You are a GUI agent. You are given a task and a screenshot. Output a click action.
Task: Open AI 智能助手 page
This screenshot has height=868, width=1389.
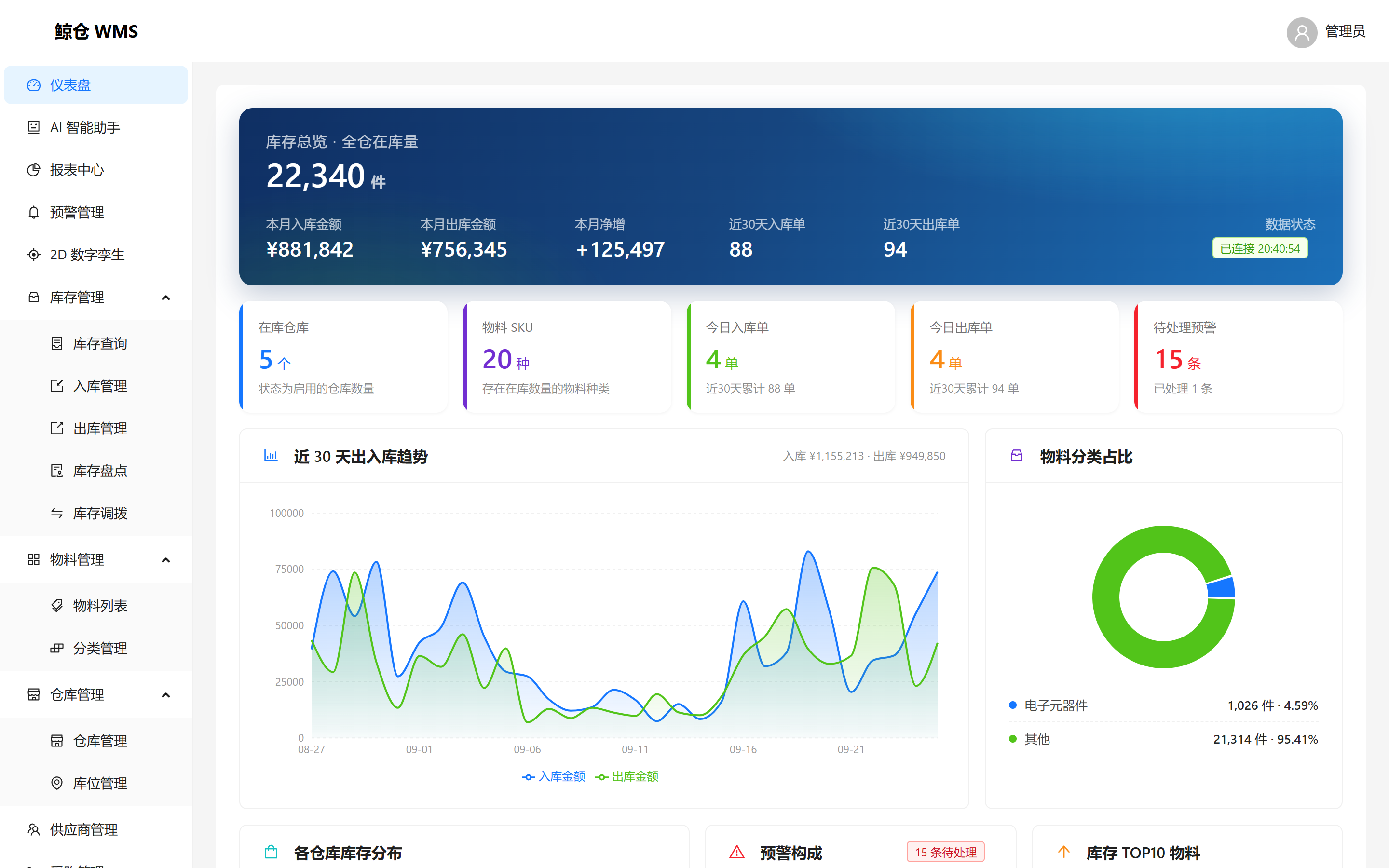96,127
